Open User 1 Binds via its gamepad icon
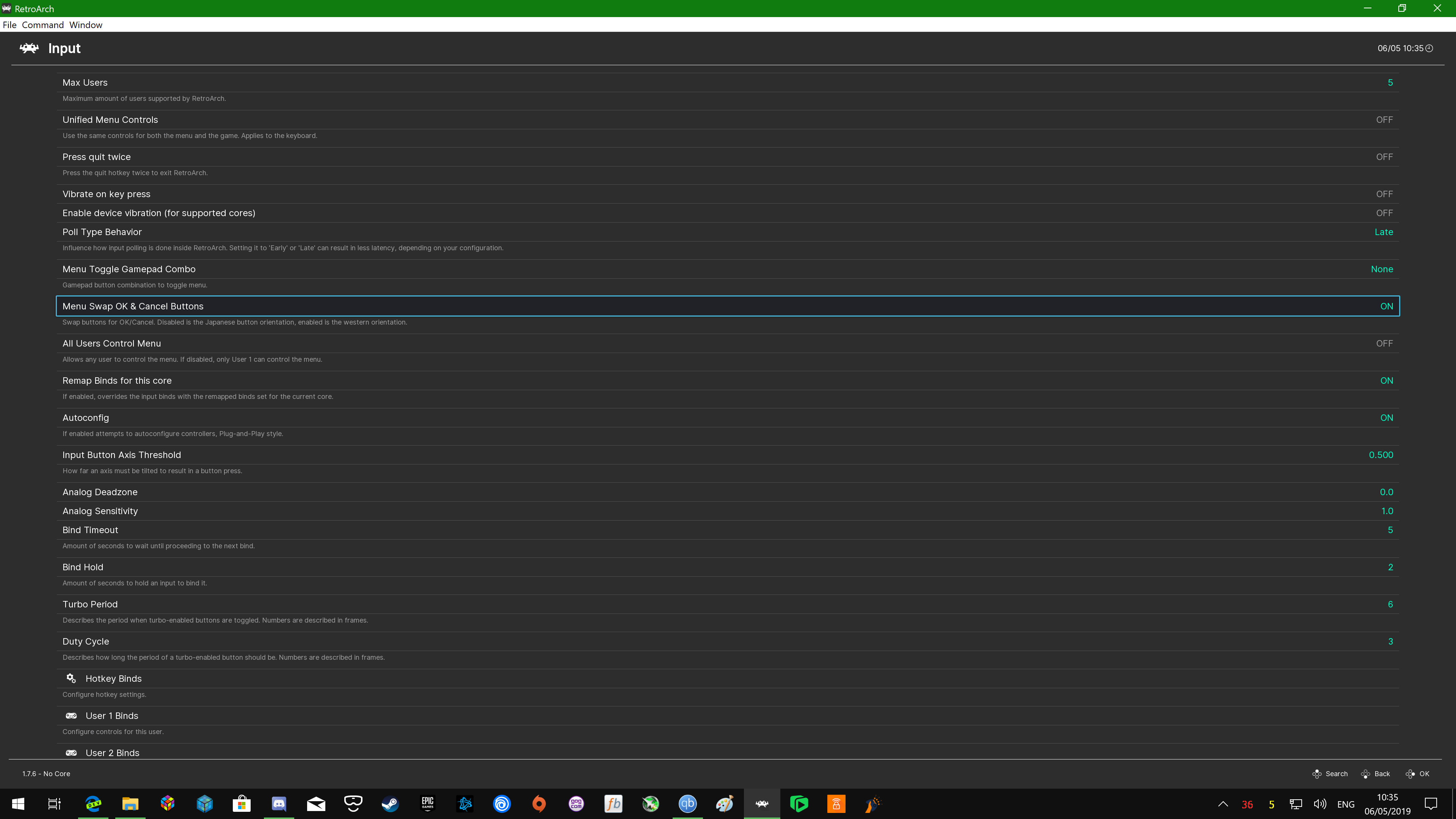The image size is (1456, 819). tap(71, 715)
